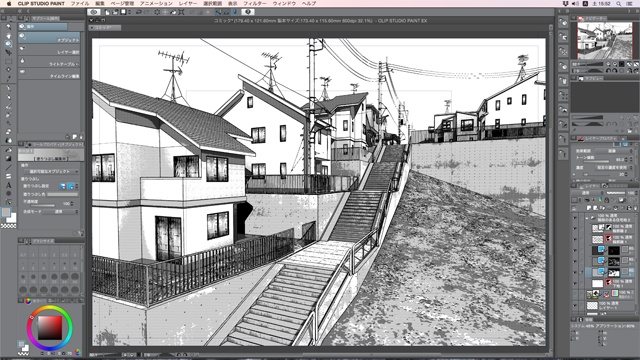Viewport: 640px width, 360px height.
Task: Click the 塗りつぶし色 fill color swatch
Action: click(62, 195)
